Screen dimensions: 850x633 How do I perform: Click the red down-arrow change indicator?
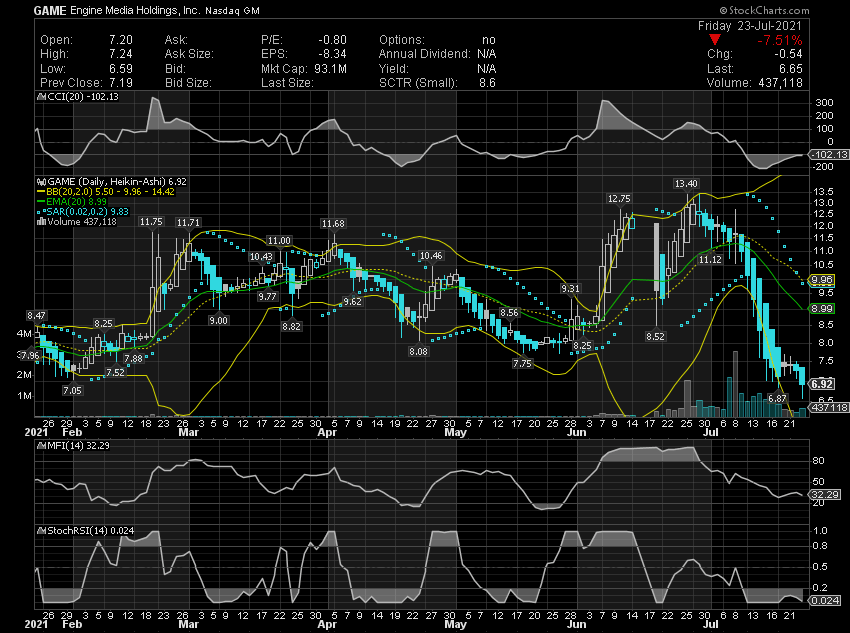click(714, 40)
